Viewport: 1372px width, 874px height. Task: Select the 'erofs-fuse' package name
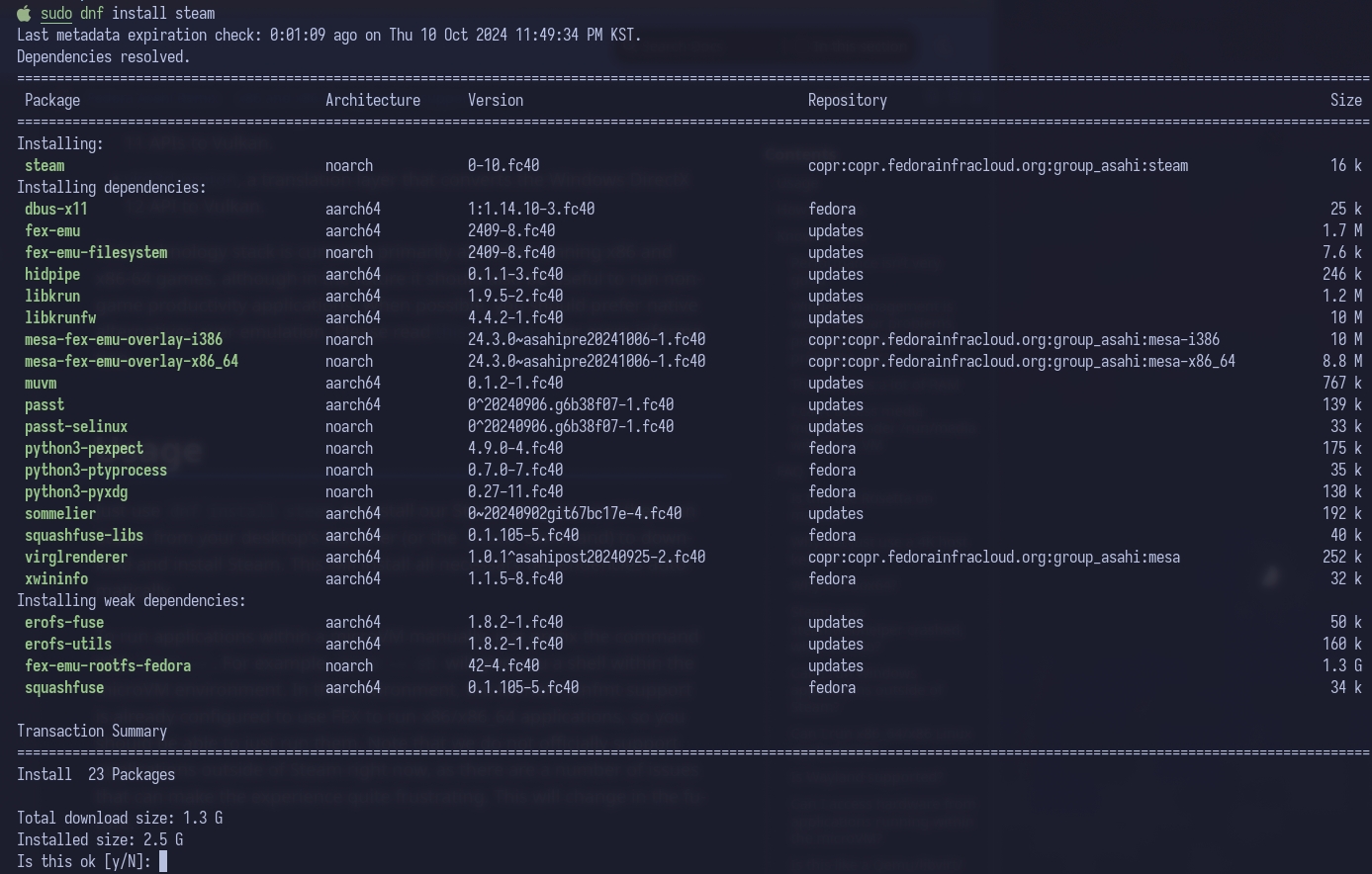pyautogui.click(x=64, y=622)
